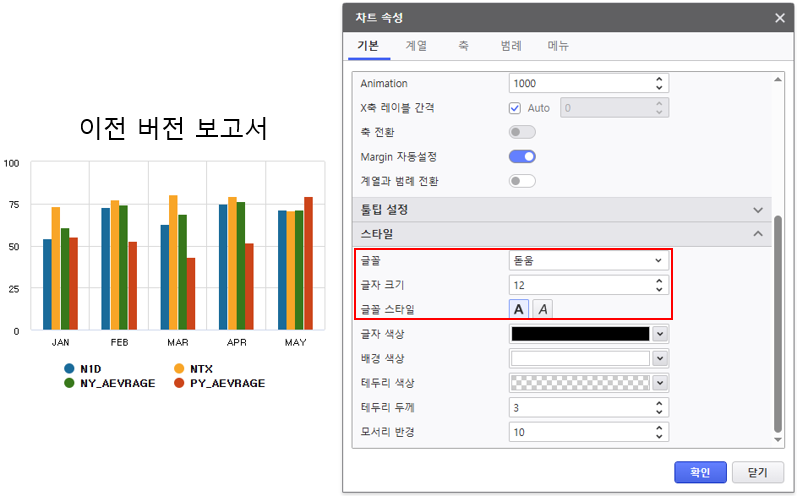Click the JAN axis label
The image size is (798, 498).
point(61,342)
